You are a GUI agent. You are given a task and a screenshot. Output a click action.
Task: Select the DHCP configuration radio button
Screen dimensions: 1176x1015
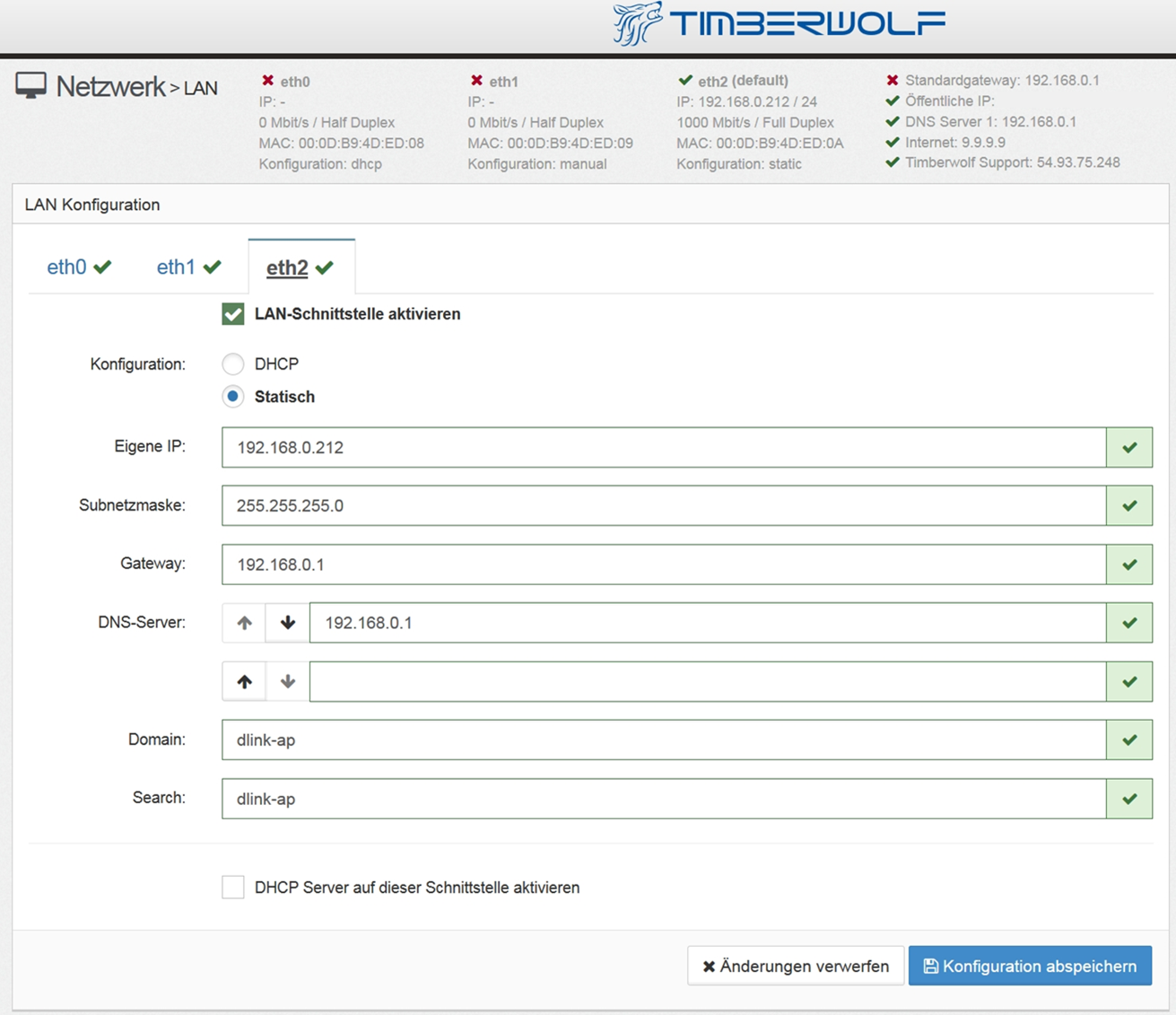(x=233, y=363)
